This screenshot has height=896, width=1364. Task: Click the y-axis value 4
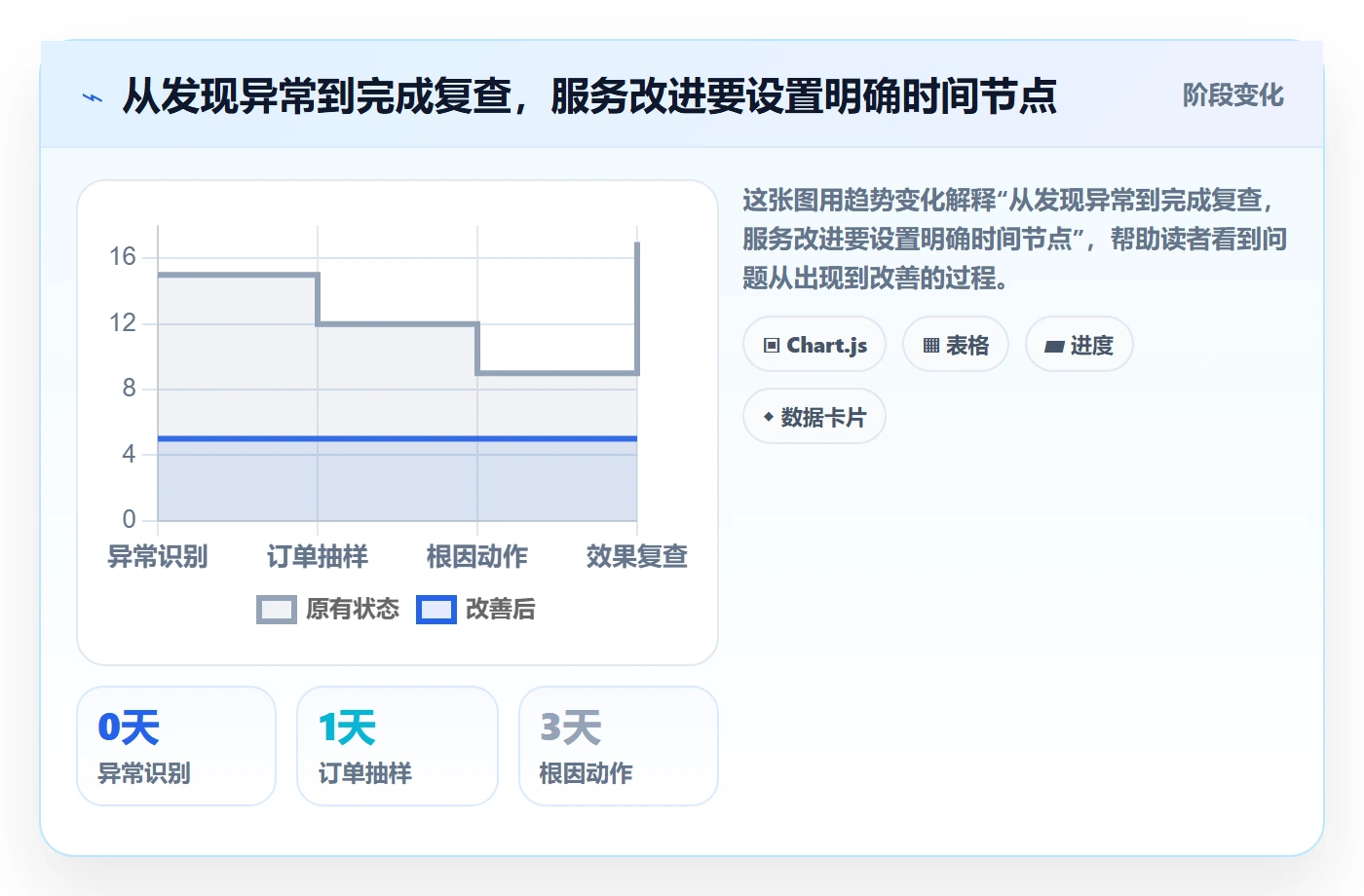pos(129,454)
